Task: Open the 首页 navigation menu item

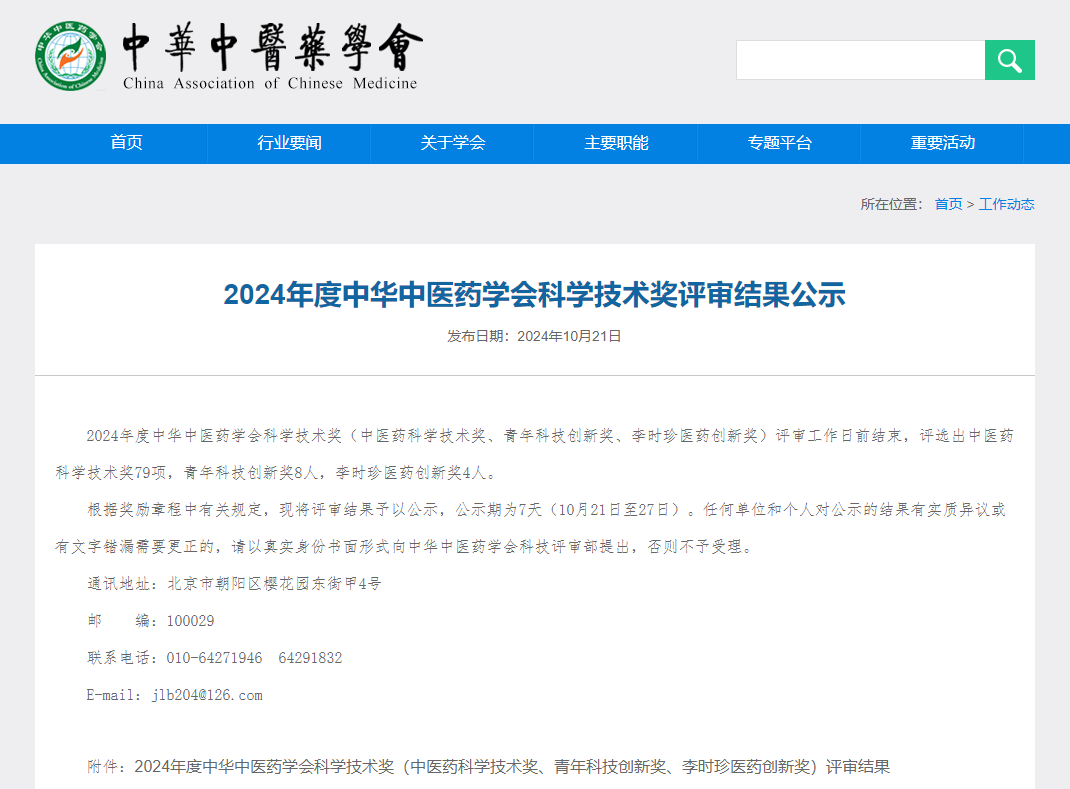Action: (126, 143)
